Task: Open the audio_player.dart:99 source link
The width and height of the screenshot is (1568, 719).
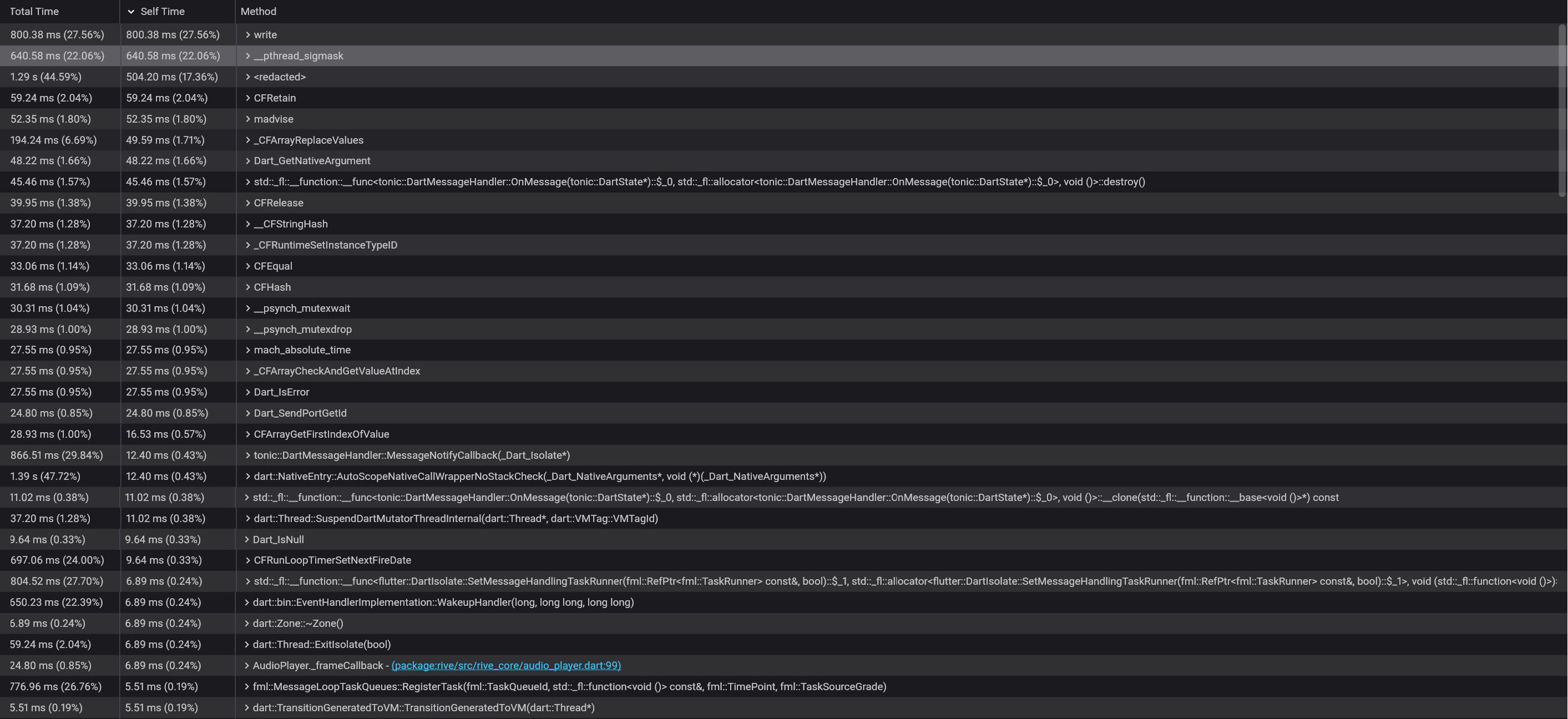Action: 506,665
